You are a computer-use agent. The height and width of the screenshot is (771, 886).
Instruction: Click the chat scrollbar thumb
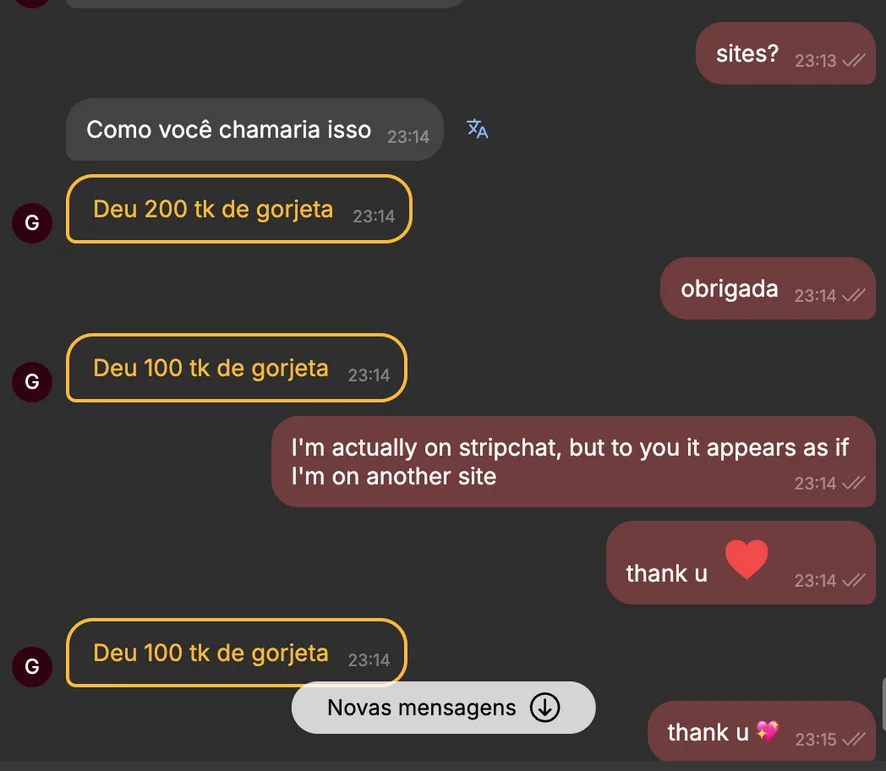[882, 703]
